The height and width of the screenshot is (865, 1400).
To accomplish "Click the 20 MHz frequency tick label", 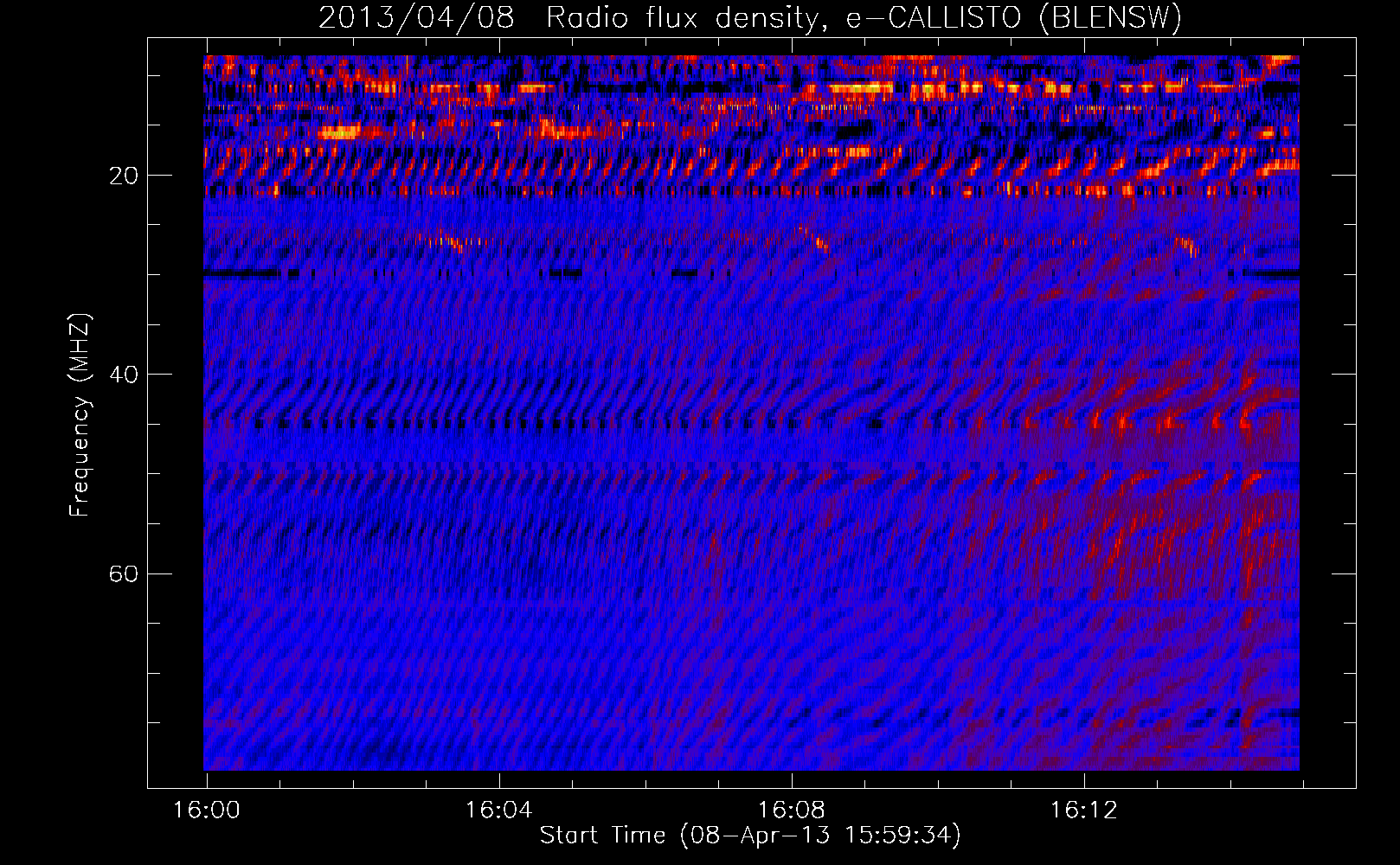I will (x=123, y=176).
